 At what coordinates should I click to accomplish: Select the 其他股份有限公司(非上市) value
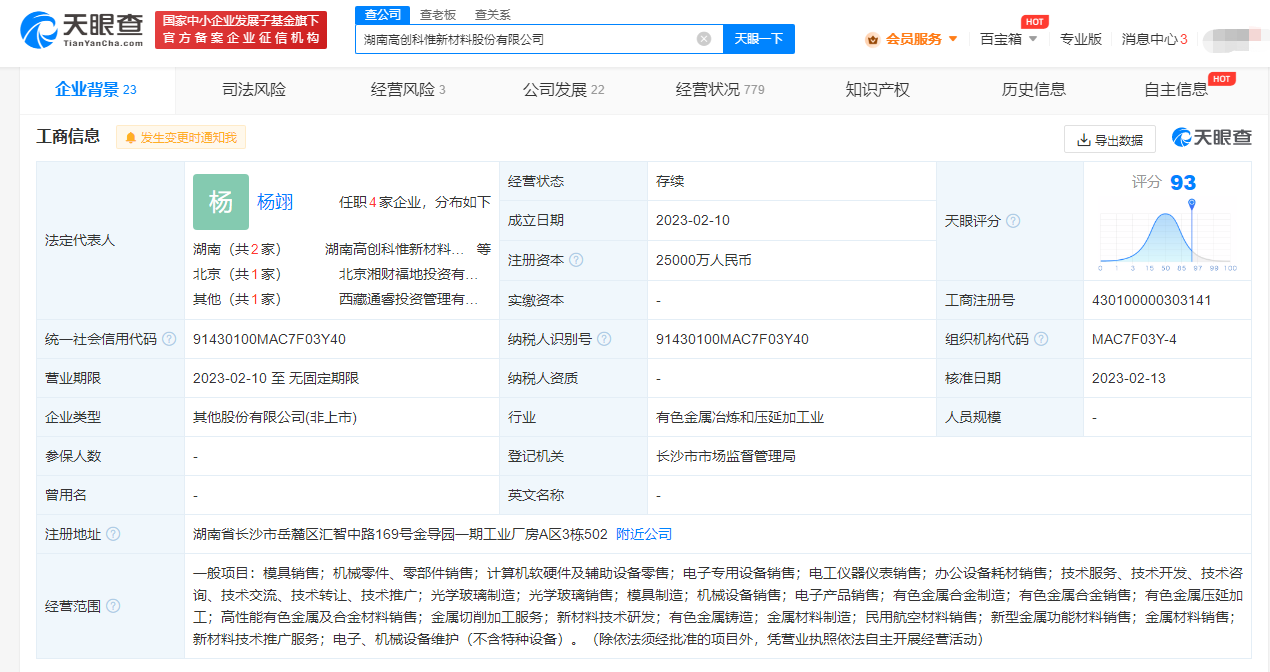pyautogui.click(x=275, y=417)
